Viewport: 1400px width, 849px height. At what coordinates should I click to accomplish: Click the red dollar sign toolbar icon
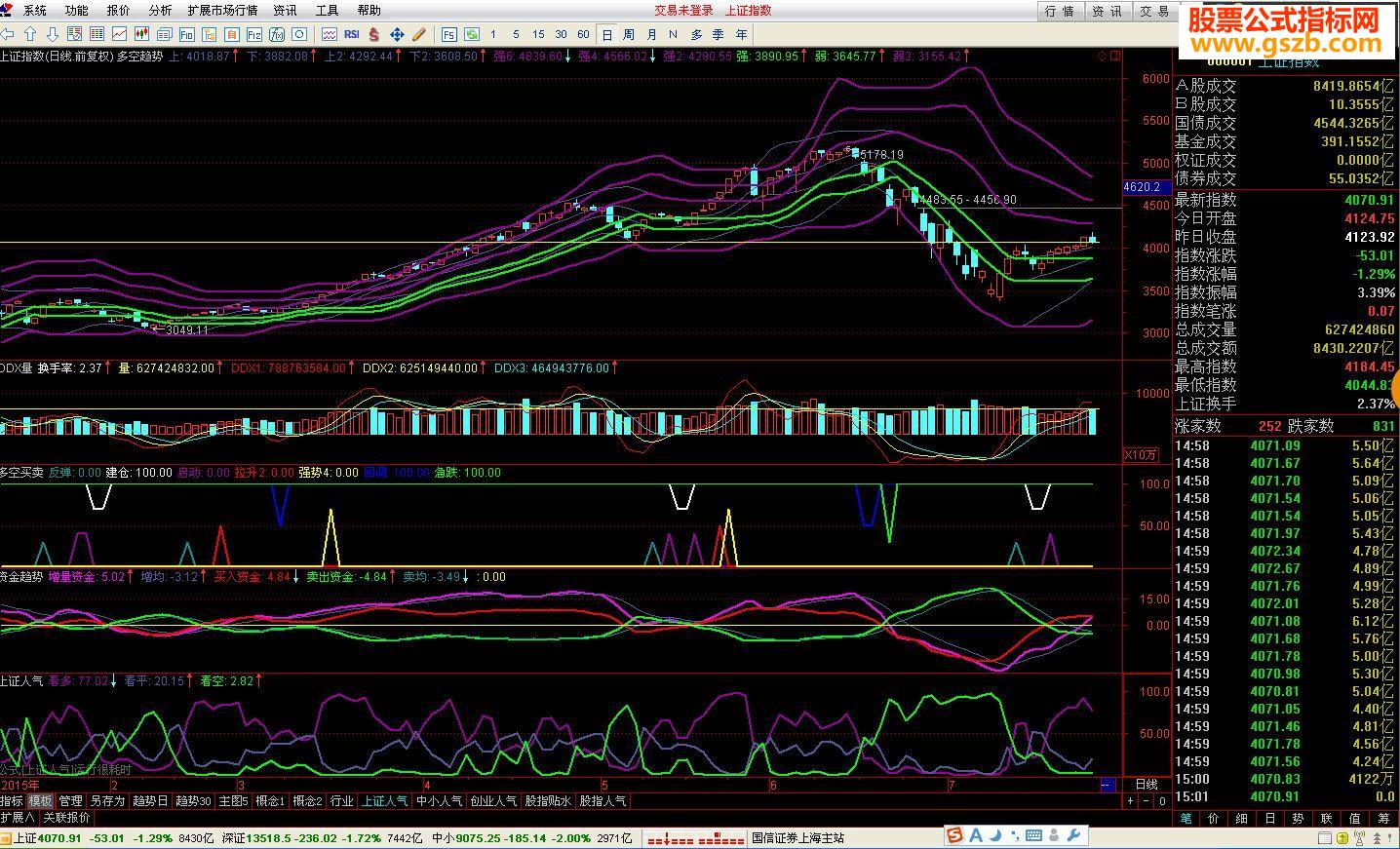[372, 34]
